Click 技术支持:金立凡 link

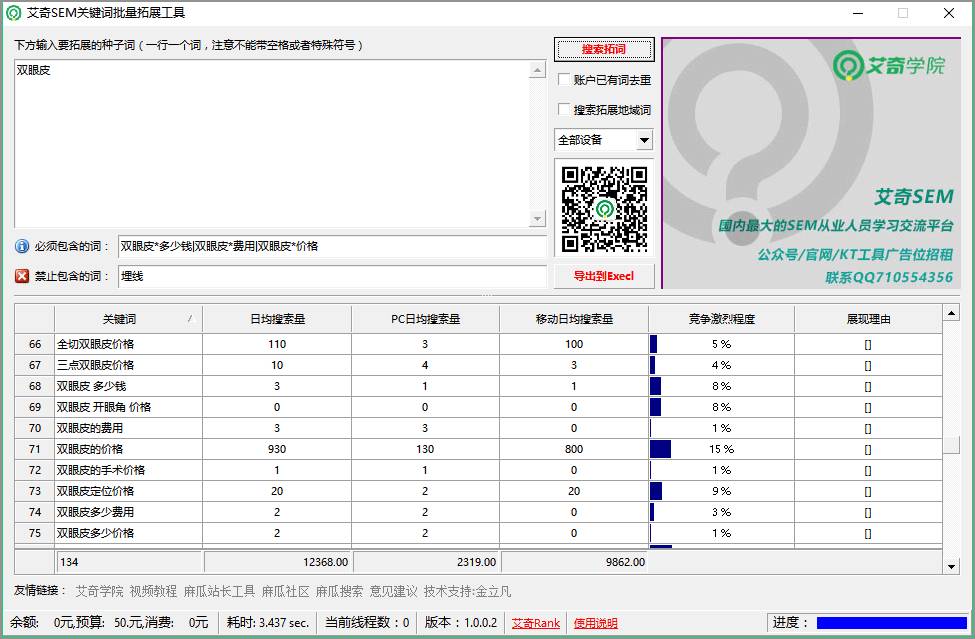coord(467,591)
